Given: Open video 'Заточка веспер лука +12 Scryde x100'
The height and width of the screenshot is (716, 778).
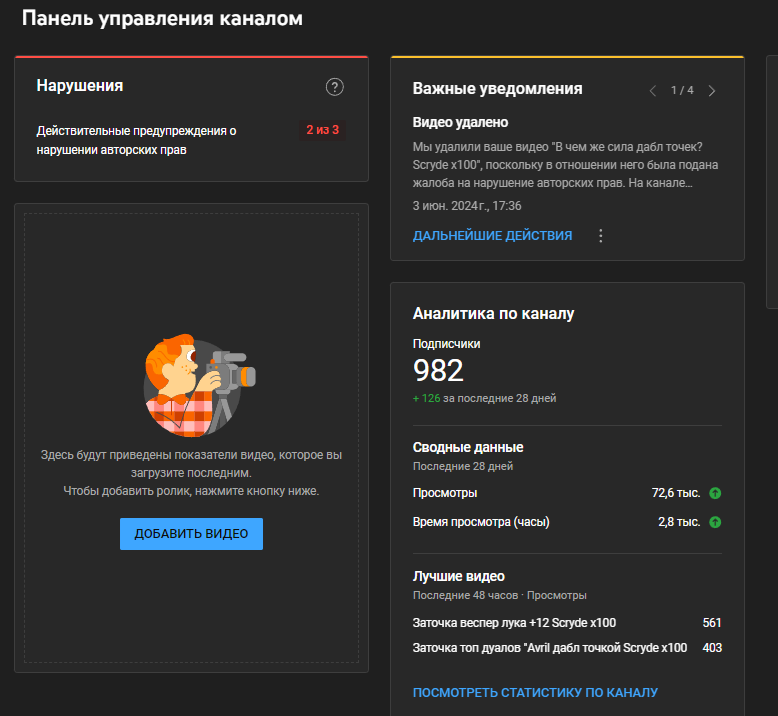Looking at the screenshot, I should click(x=514, y=622).
